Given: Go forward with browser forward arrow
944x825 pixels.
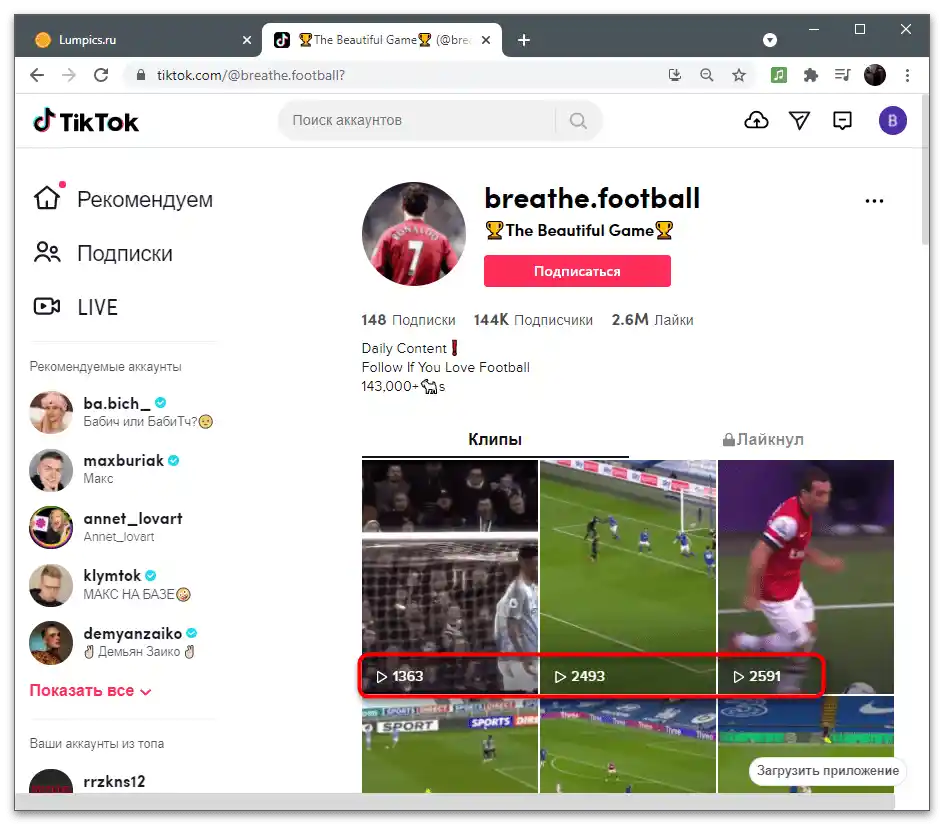Looking at the screenshot, I should pyautogui.click(x=69, y=75).
